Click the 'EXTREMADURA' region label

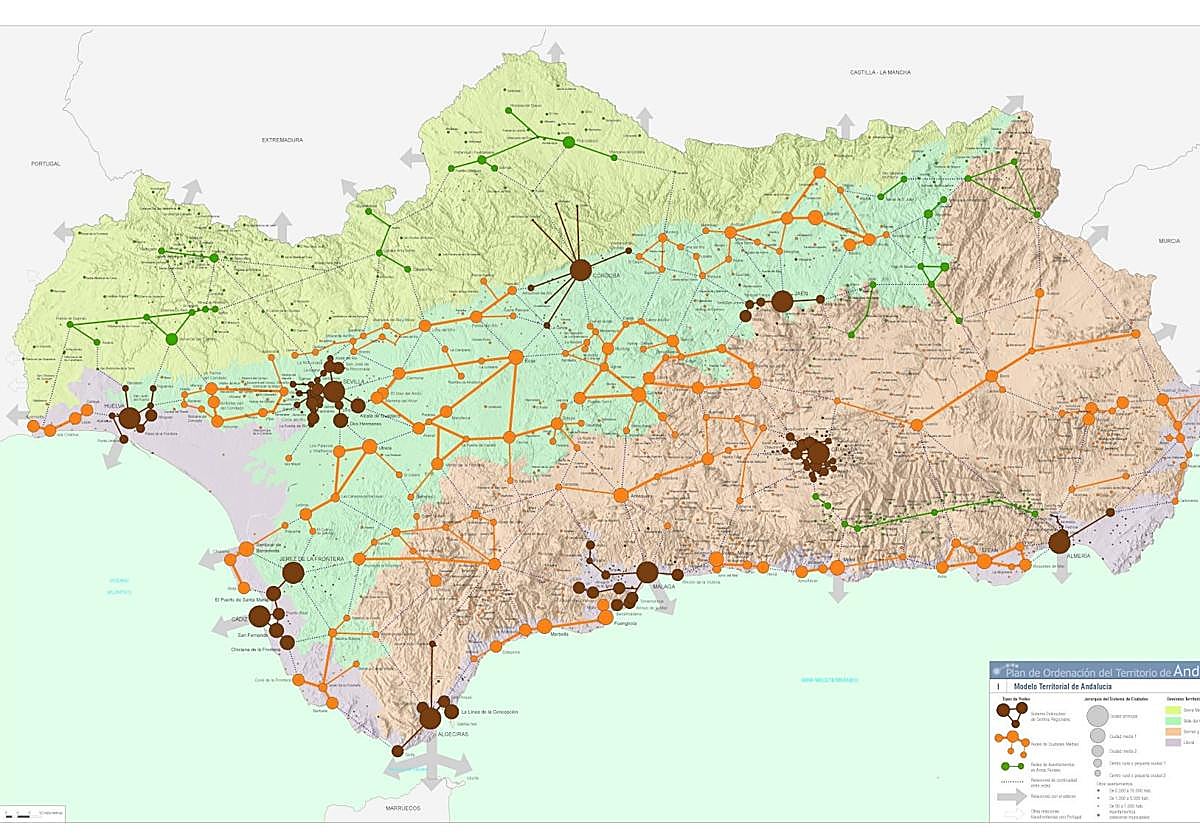tap(282, 140)
